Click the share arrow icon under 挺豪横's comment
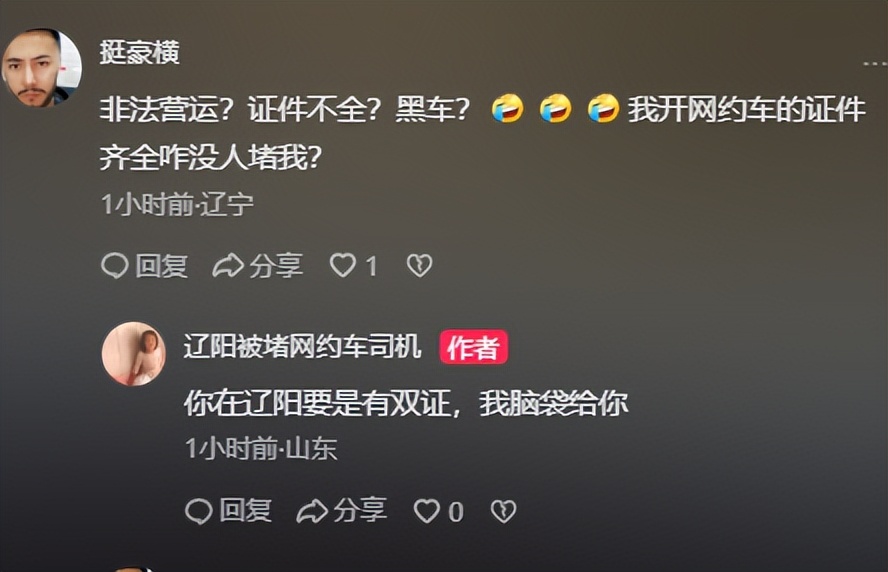Viewport: 888px width, 572px height. 228,265
